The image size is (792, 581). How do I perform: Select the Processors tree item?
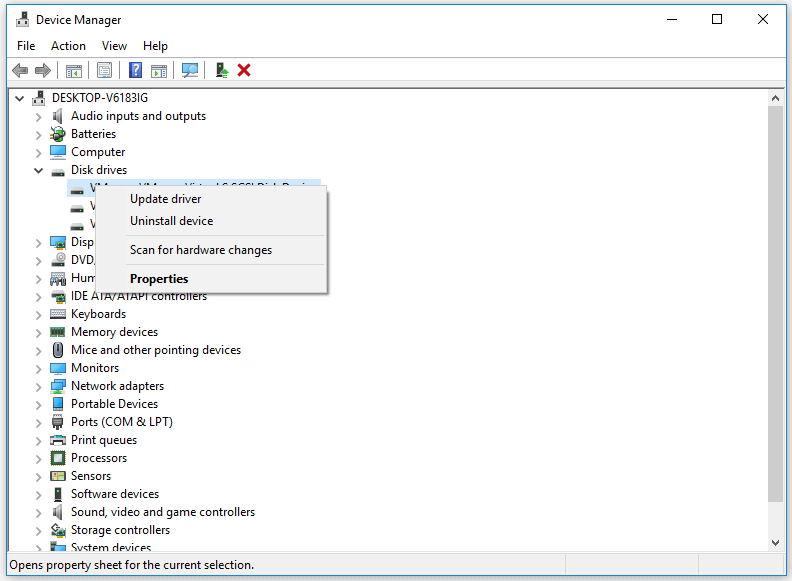pyautogui.click(x=99, y=458)
